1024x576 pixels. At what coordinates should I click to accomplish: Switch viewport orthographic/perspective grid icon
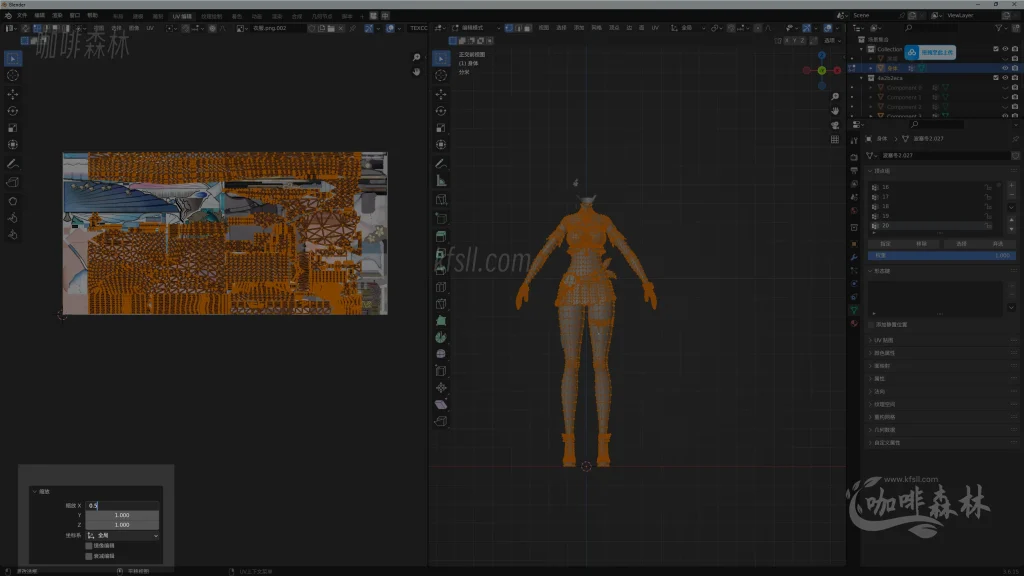click(835, 140)
